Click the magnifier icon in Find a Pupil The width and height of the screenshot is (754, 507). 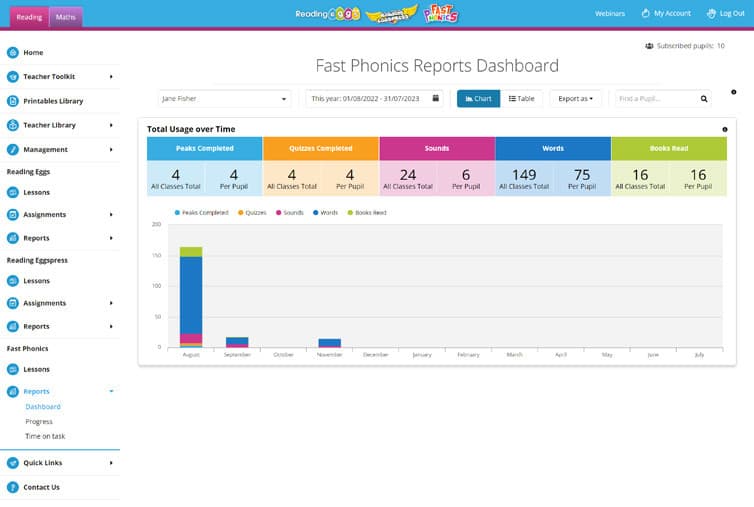pos(704,99)
